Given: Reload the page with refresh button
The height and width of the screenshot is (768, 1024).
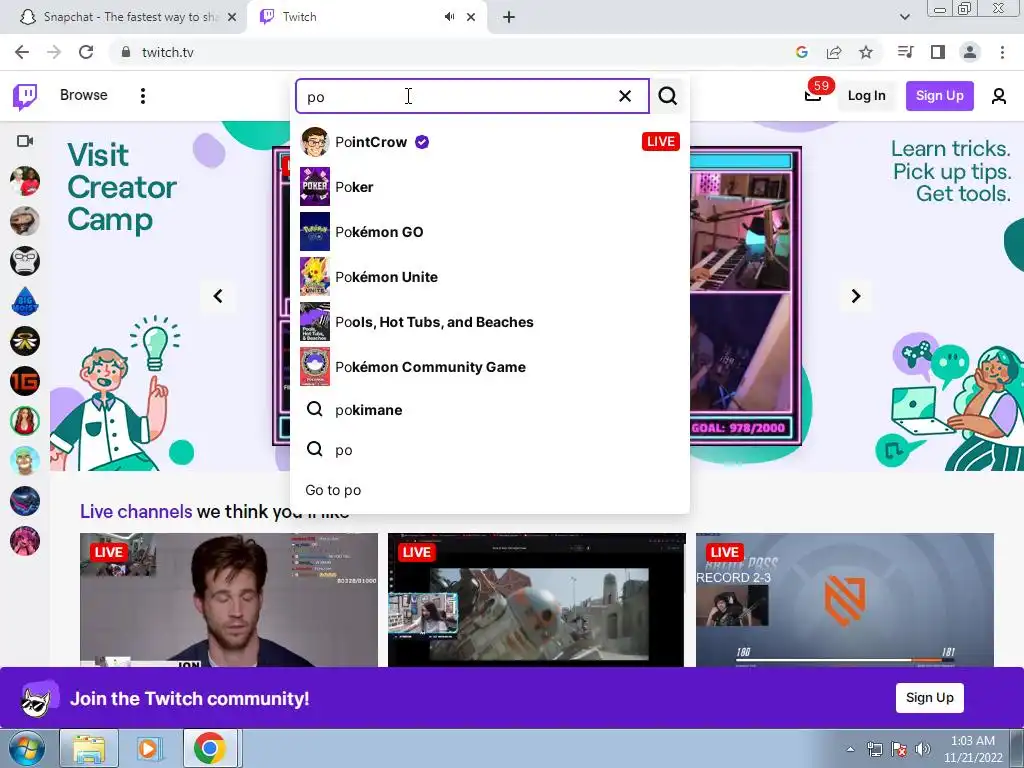Looking at the screenshot, I should pos(86,52).
